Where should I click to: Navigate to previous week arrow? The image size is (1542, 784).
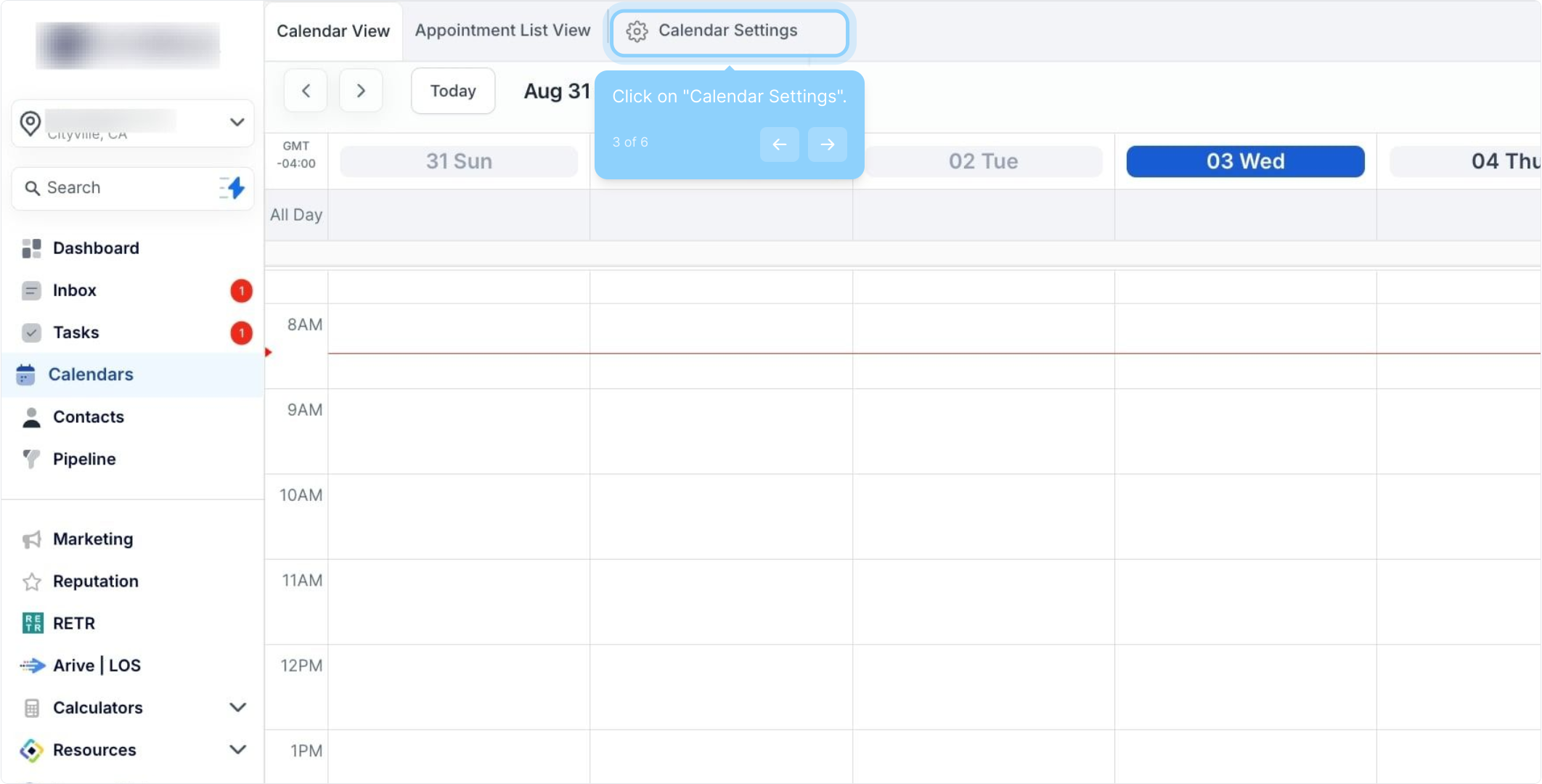[x=306, y=91]
